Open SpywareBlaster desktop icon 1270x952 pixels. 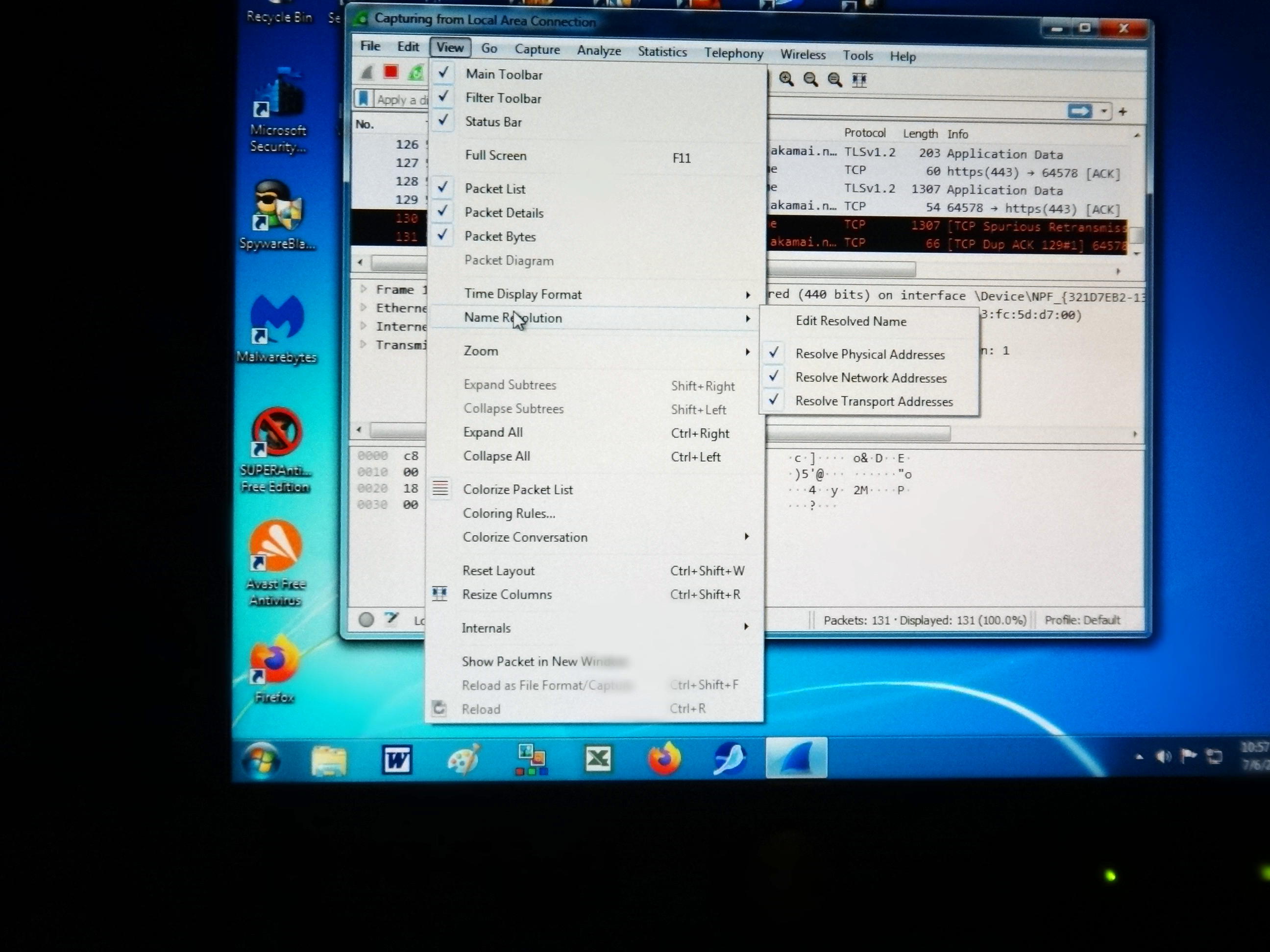click(278, 216)
